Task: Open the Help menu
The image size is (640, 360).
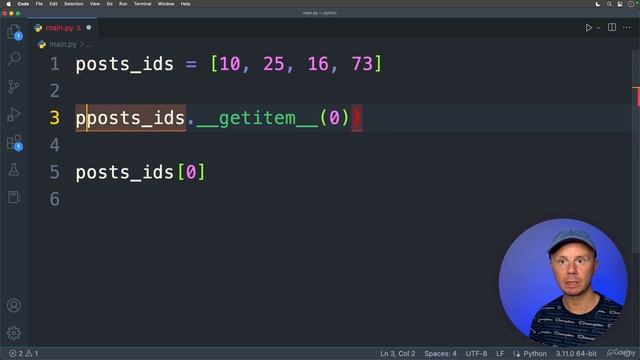Action: (185, 4)
